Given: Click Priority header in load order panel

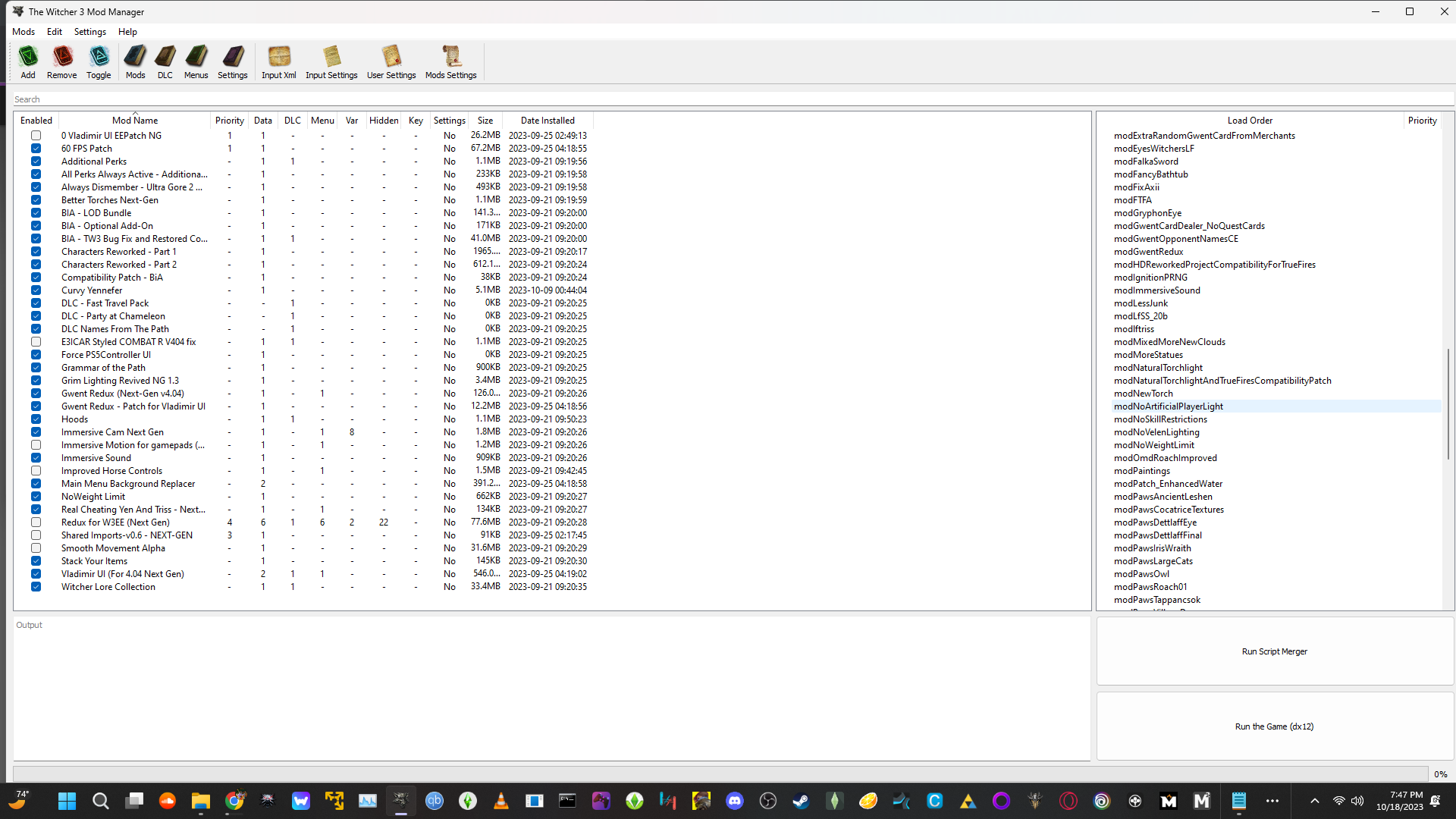Looking at the screenshot, I should pos(1423,121).
